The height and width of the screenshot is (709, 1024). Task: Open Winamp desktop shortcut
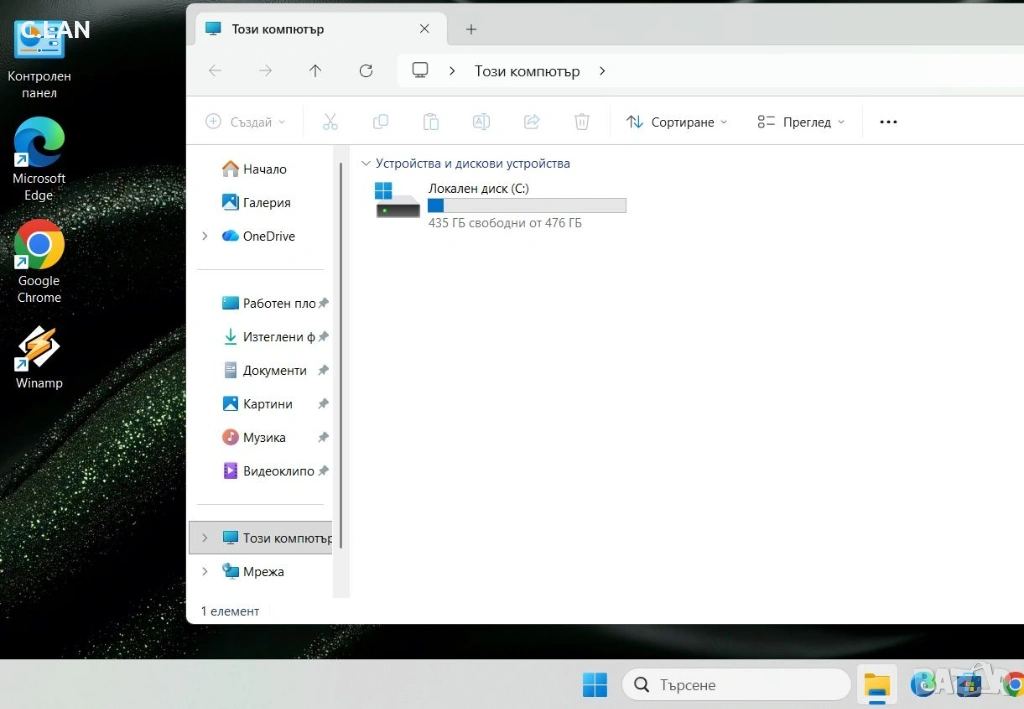click(x=39, y=357)
